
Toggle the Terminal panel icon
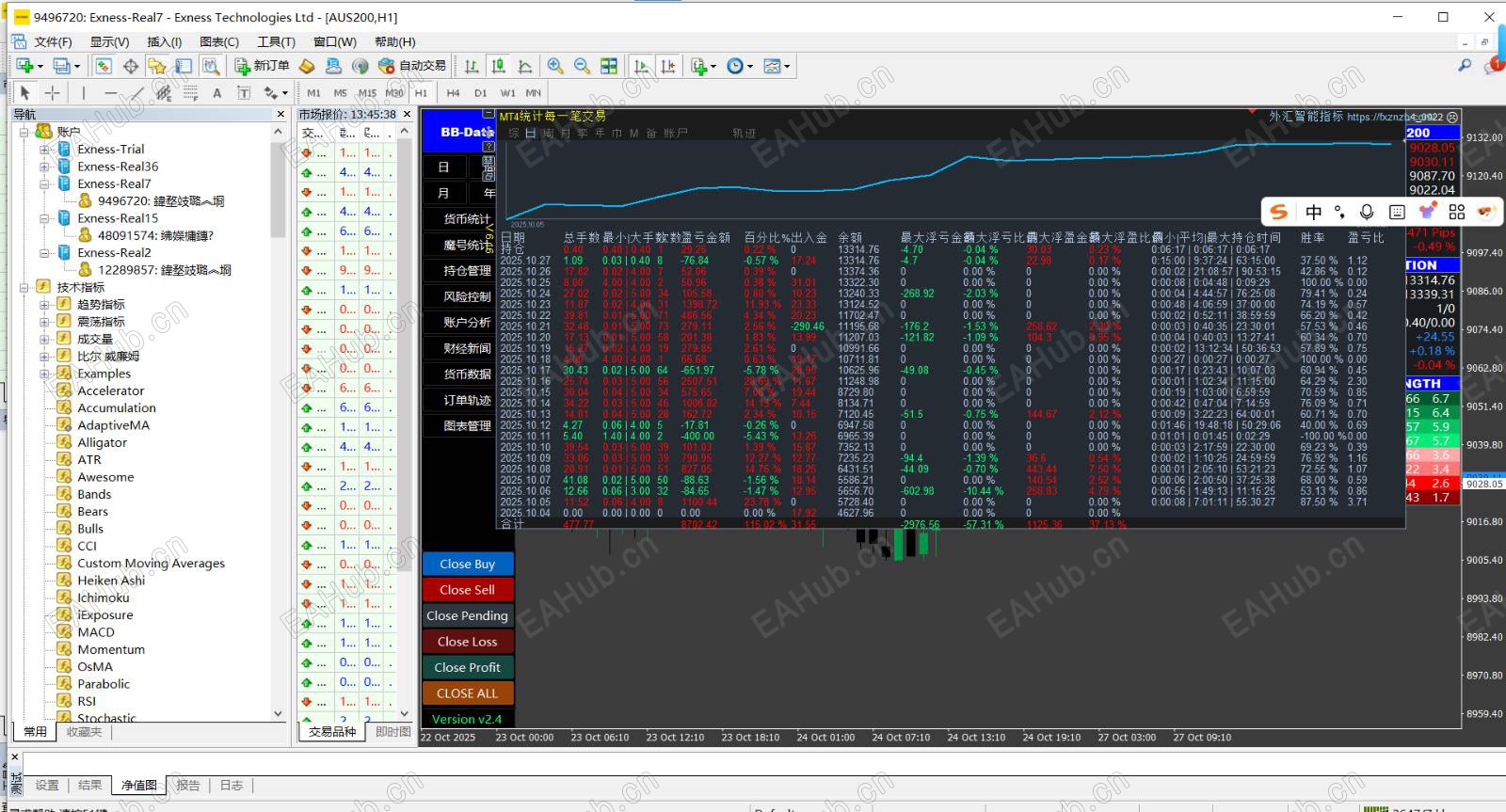184,66
